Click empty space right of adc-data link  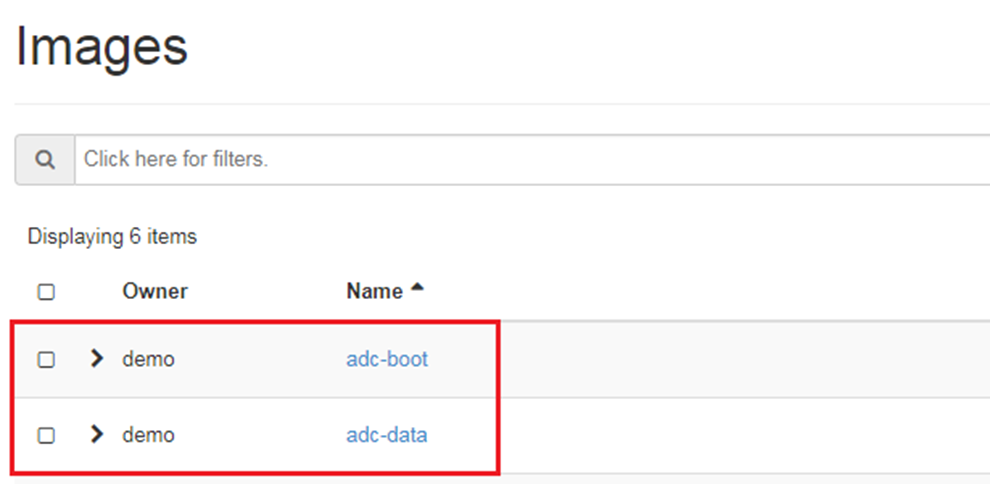click(x=700, y=435)
